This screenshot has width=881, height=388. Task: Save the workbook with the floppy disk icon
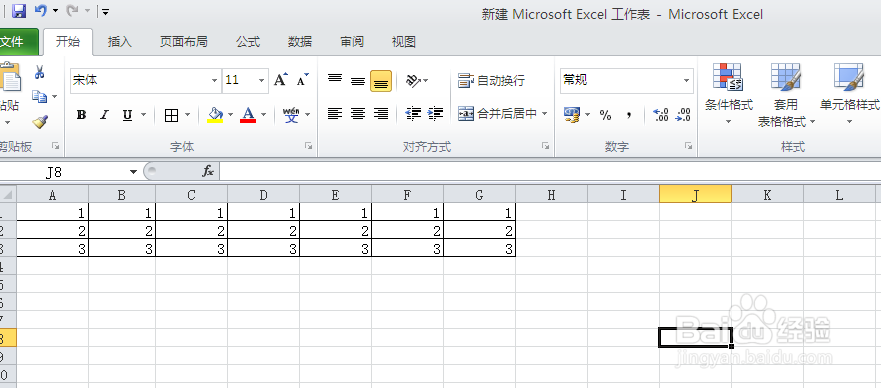click(x=19, y=11)
